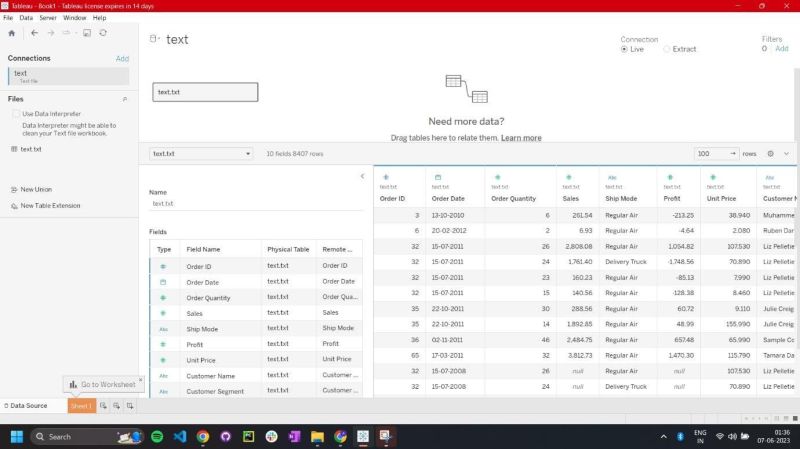Select the text.txt table on canvas
Screen dimensions: 800x449
(205, 92)
